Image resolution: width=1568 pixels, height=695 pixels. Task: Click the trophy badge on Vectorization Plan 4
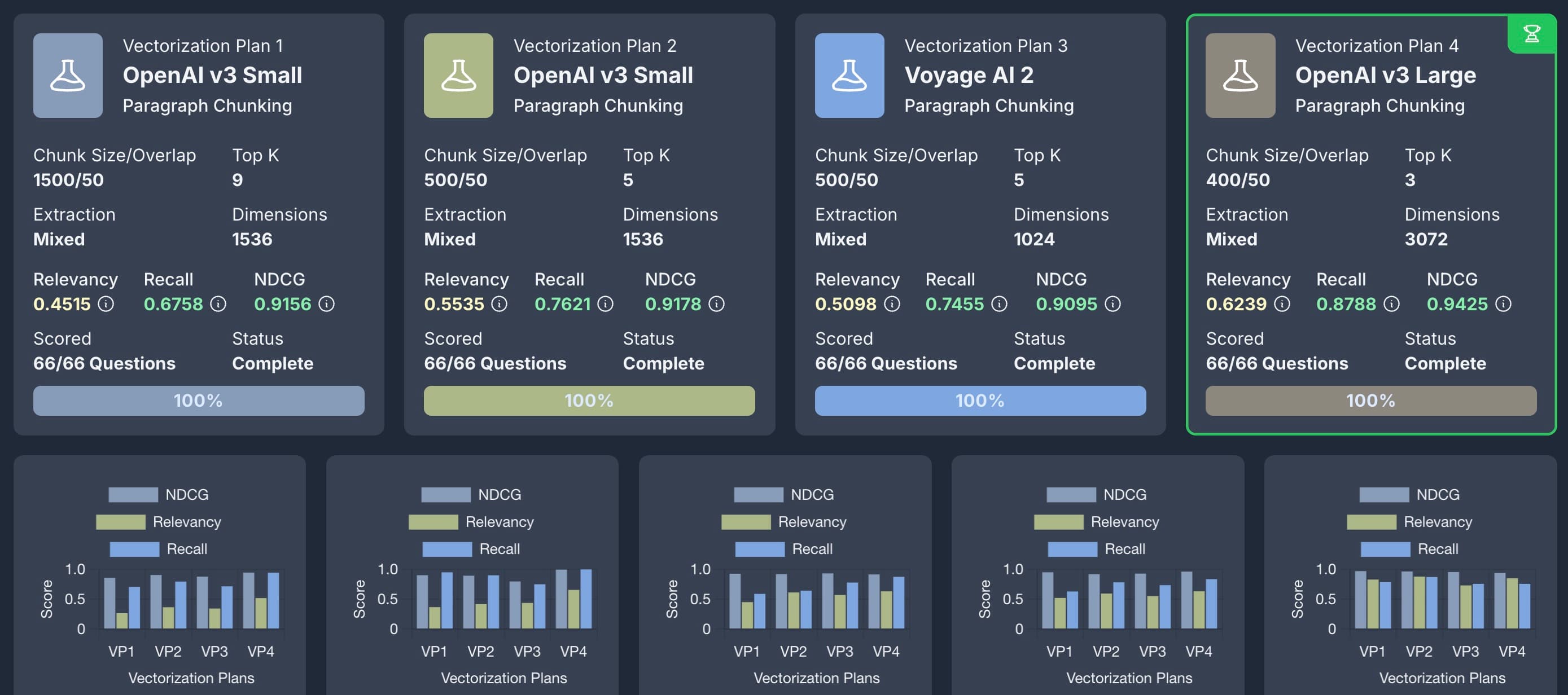click(x=1532, y=34)
